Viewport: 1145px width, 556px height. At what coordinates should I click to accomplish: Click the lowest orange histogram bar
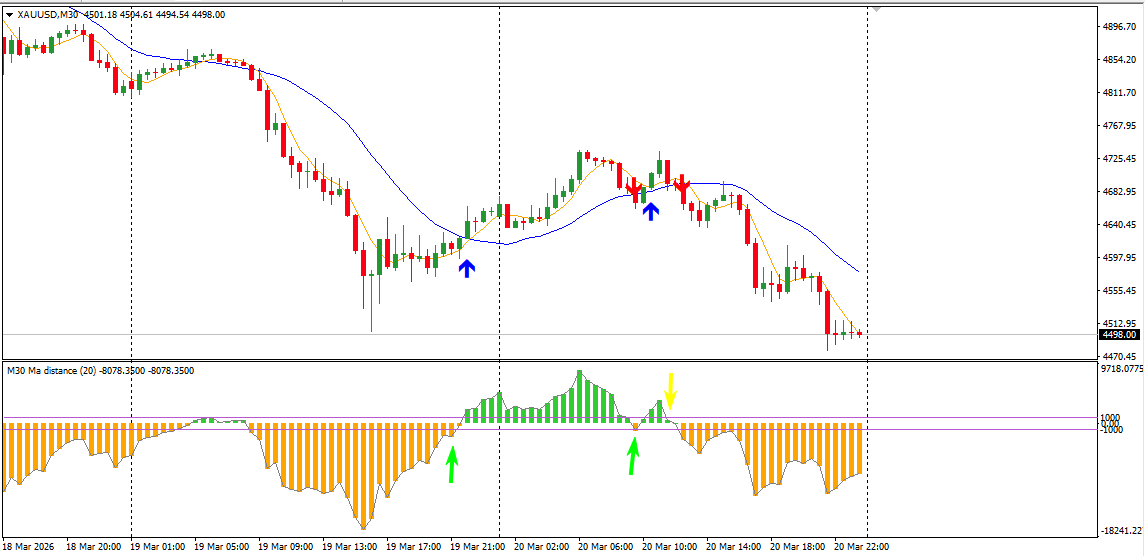point(363,476)
